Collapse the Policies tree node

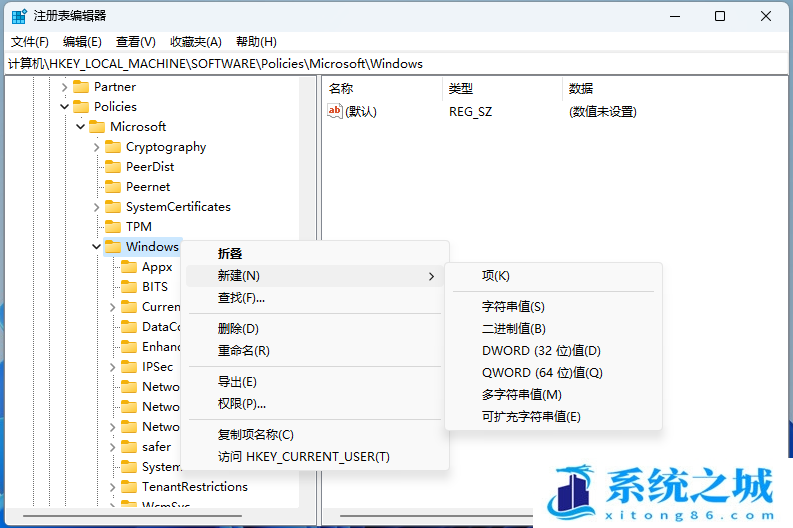pos(64,107)
